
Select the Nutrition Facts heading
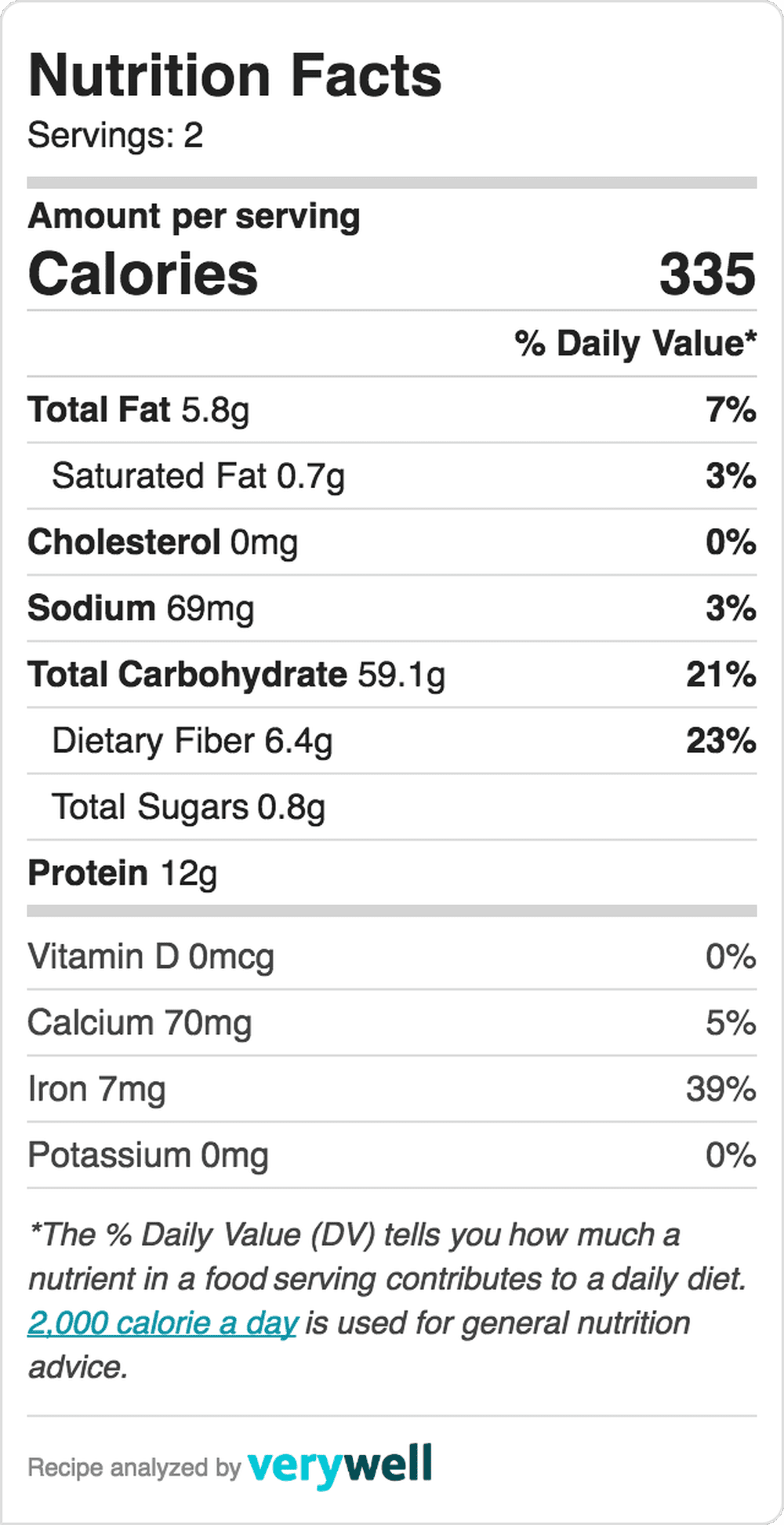click(x=235, y=76)
